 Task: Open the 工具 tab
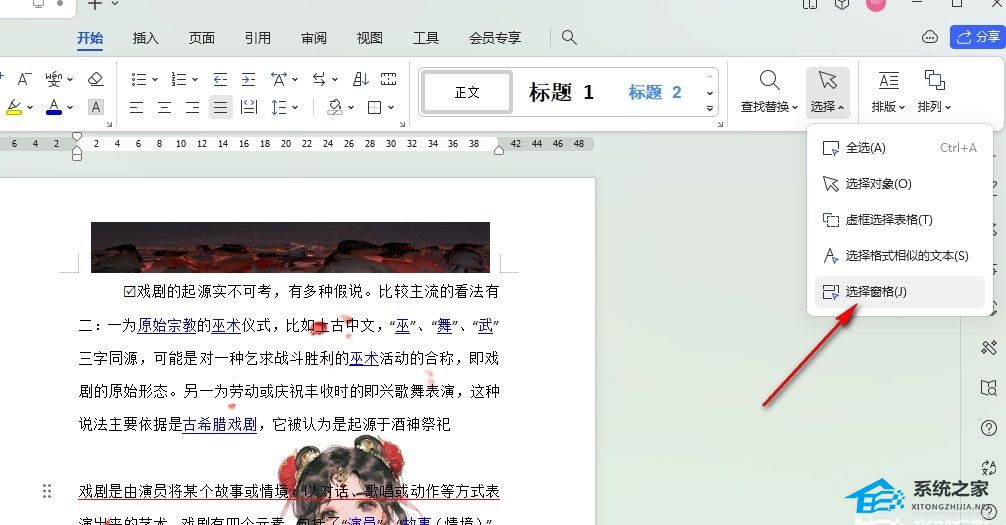coord(425,38)
